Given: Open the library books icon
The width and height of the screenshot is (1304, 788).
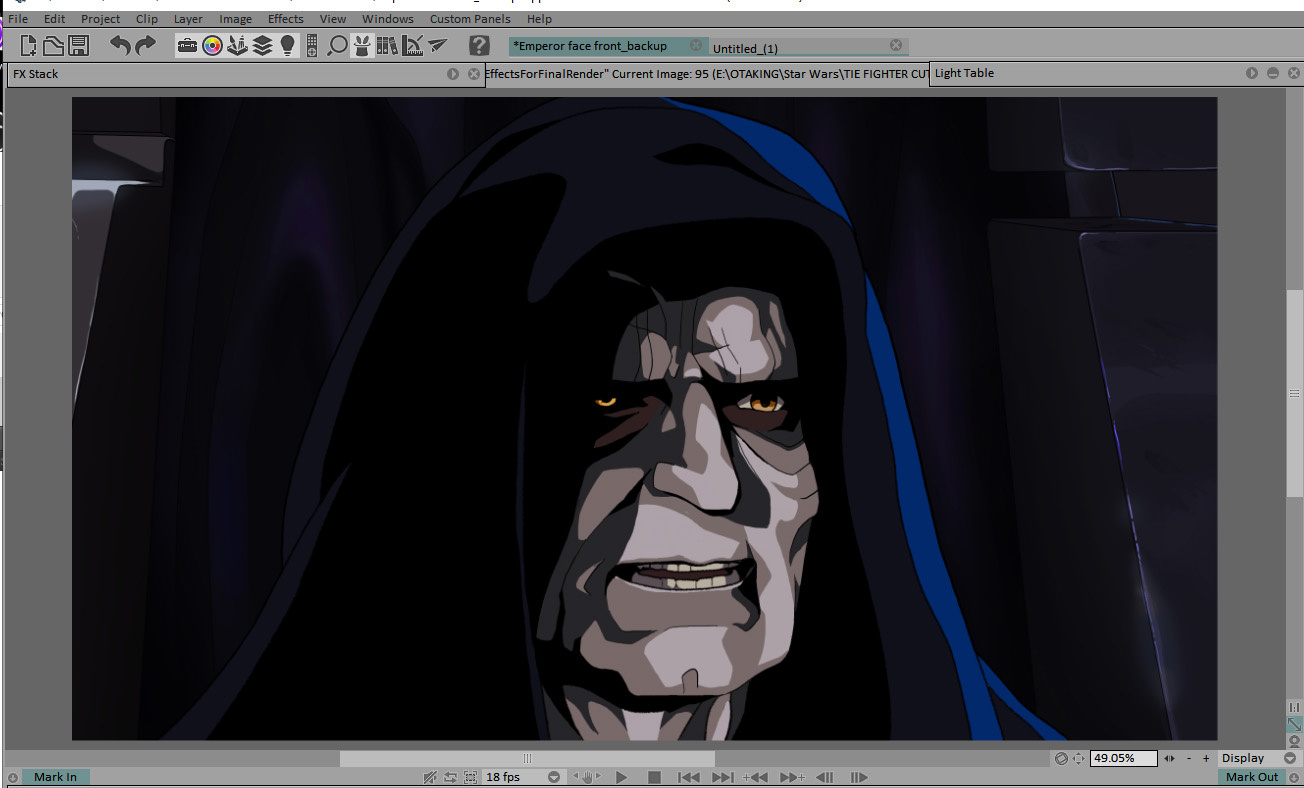Looking at the screenshot, I should [x=387, y=45].
